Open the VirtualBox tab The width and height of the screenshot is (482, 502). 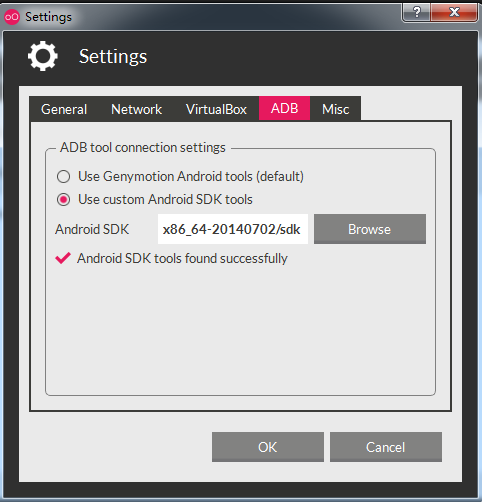point(216,109)
